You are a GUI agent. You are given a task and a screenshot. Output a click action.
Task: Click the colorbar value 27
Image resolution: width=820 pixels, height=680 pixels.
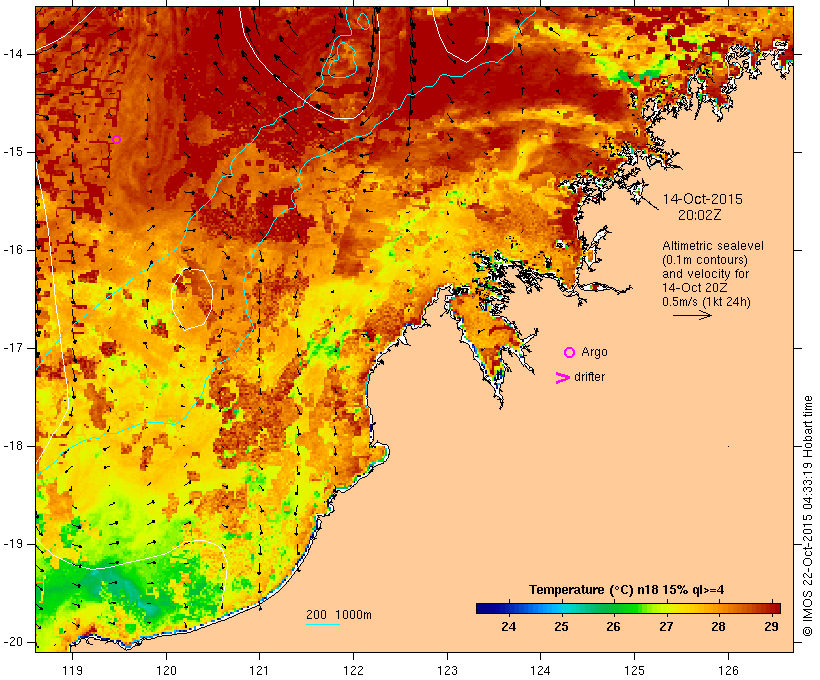(x=666, y=626)
